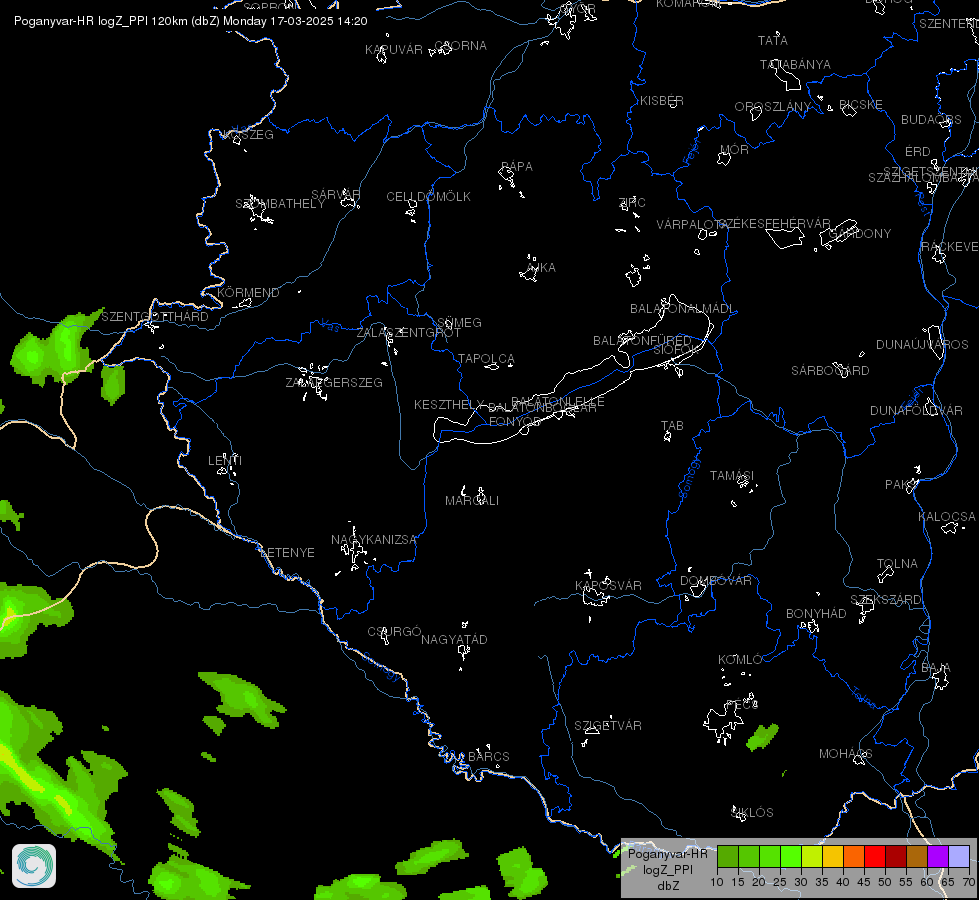Viewport: 979px width, 900px height.
Task: Click the KÖRMEND town label
Action: pyautogui.click(x=248, y=293)
